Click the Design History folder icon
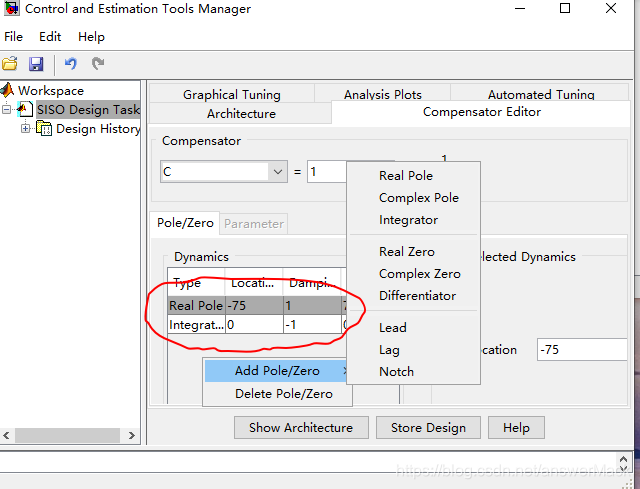 click(x=44, y=129)
